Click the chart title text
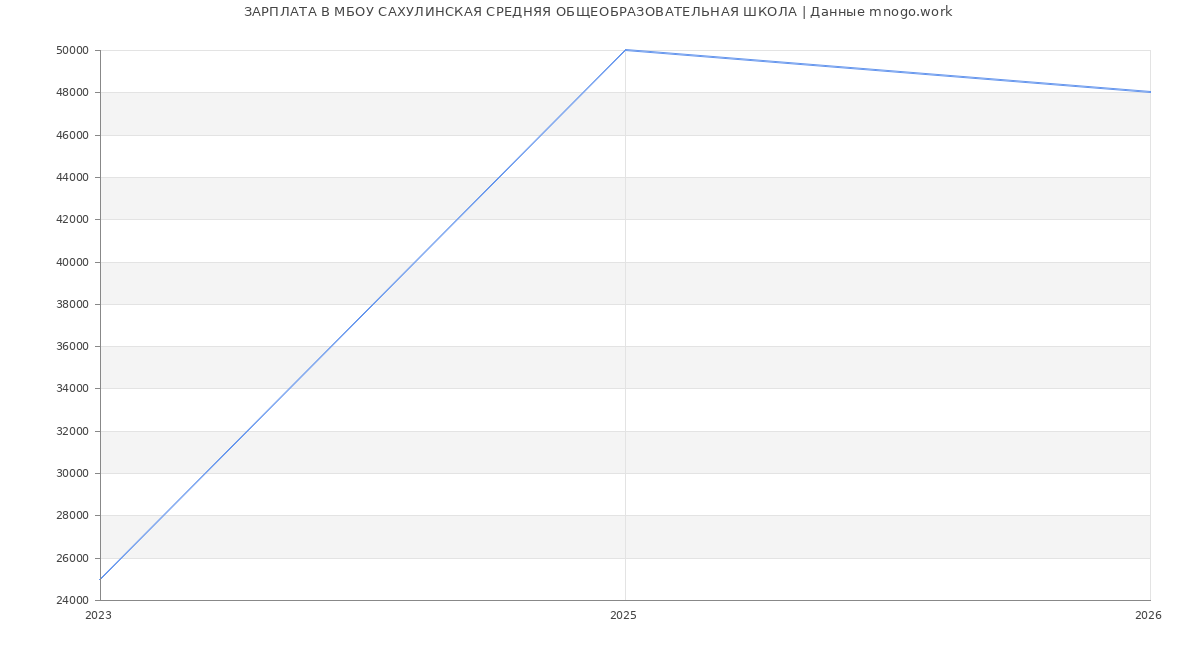This screenshot has height=650, width=1200. [x=598, y=12]
